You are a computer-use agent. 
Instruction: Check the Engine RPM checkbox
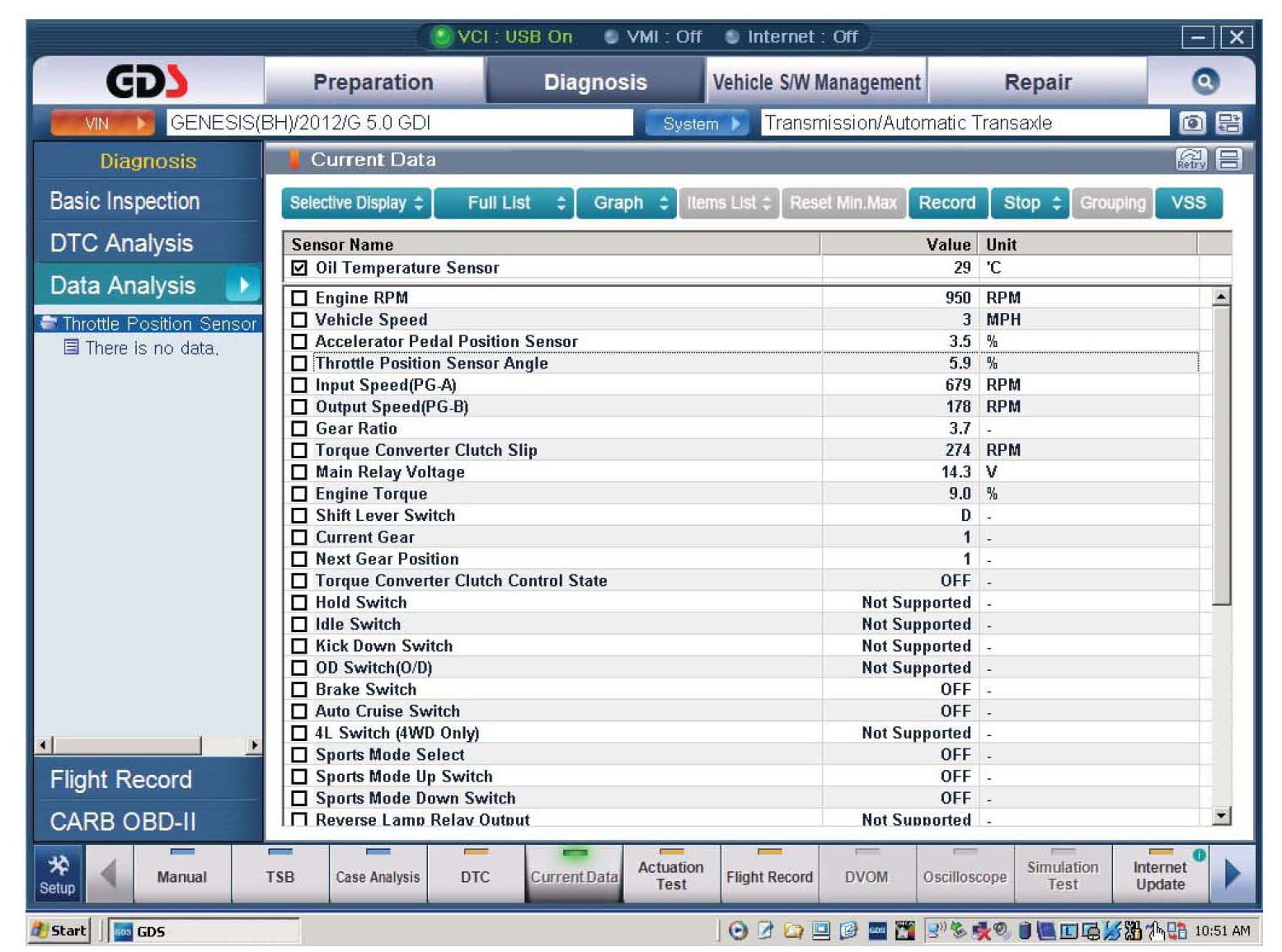[x=299, y=298]
